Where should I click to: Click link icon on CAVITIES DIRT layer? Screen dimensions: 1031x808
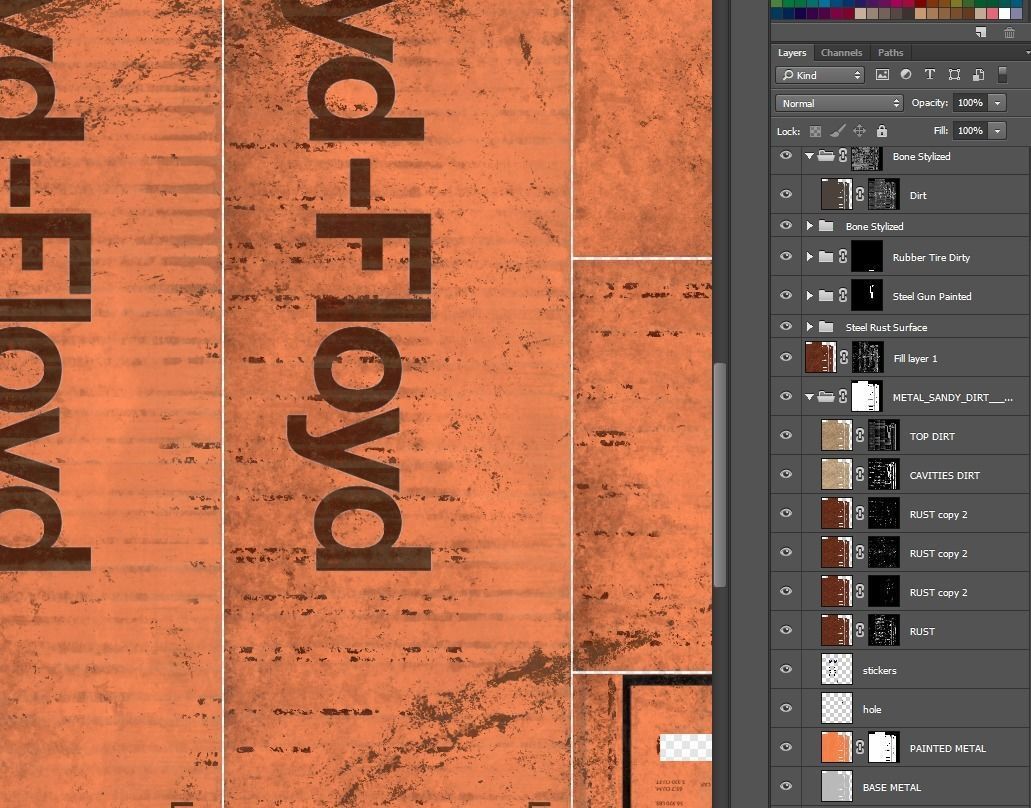[860, 475]
